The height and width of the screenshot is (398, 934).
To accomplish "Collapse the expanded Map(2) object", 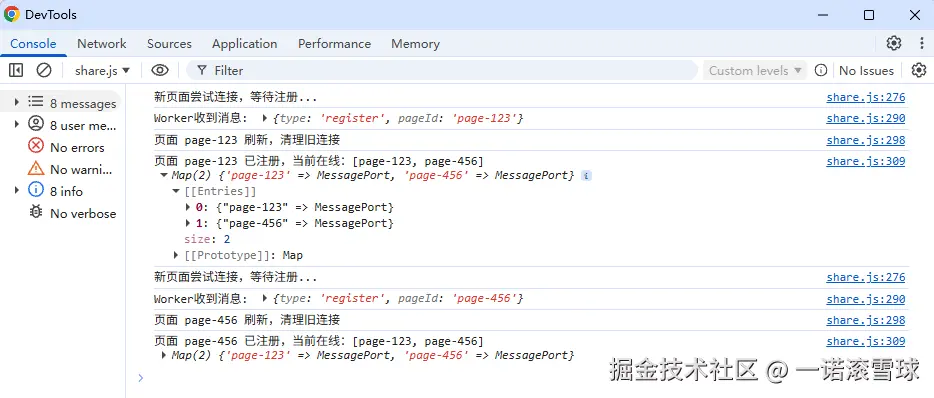I will click(164, 176).
